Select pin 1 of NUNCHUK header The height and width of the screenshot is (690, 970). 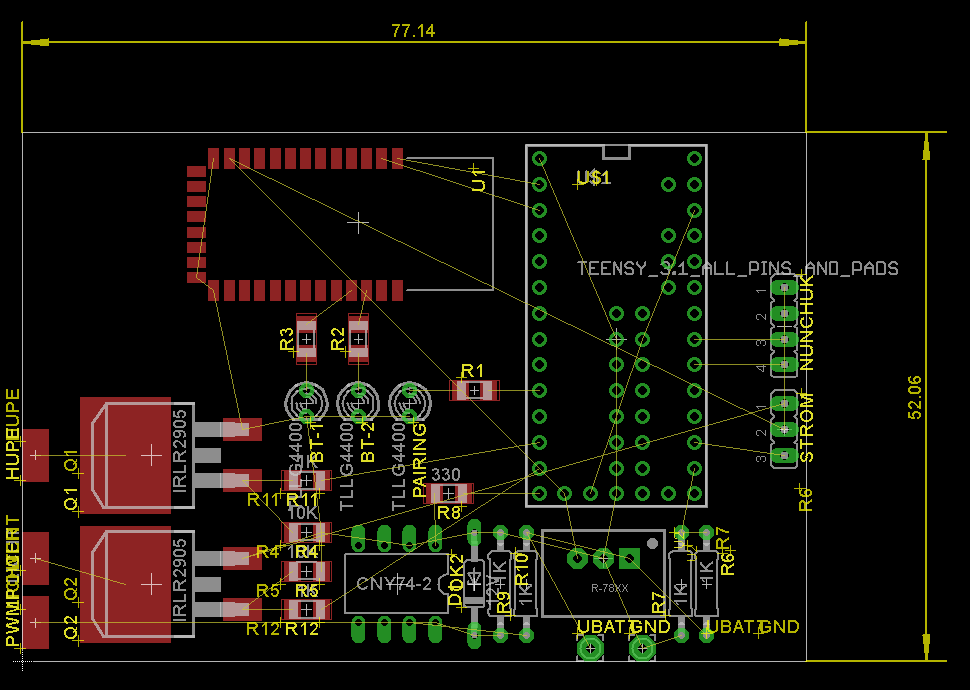point(784,287)
